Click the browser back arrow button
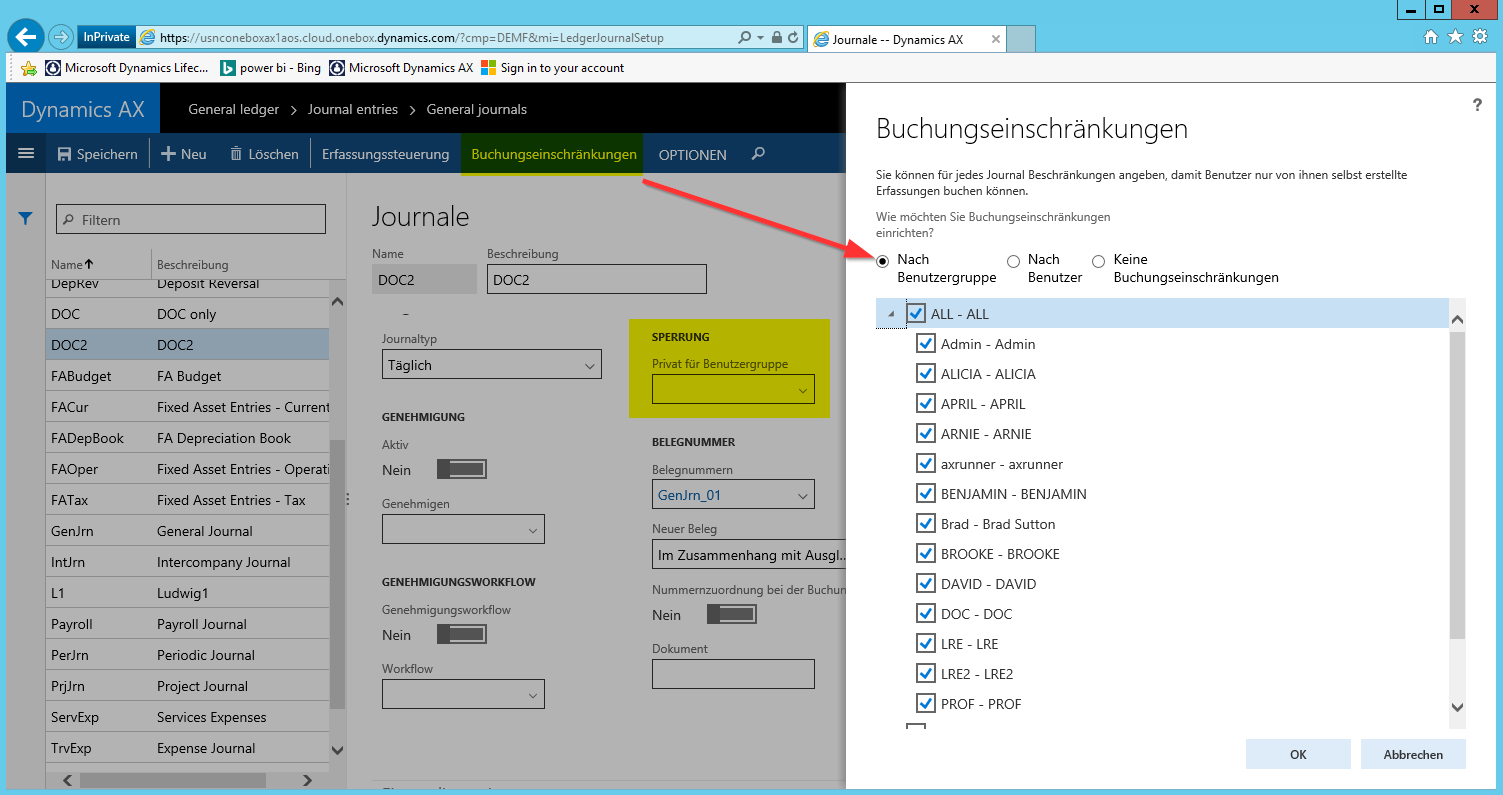The height and width of the screenshot is (795, 1503). (x=26, y=37)
